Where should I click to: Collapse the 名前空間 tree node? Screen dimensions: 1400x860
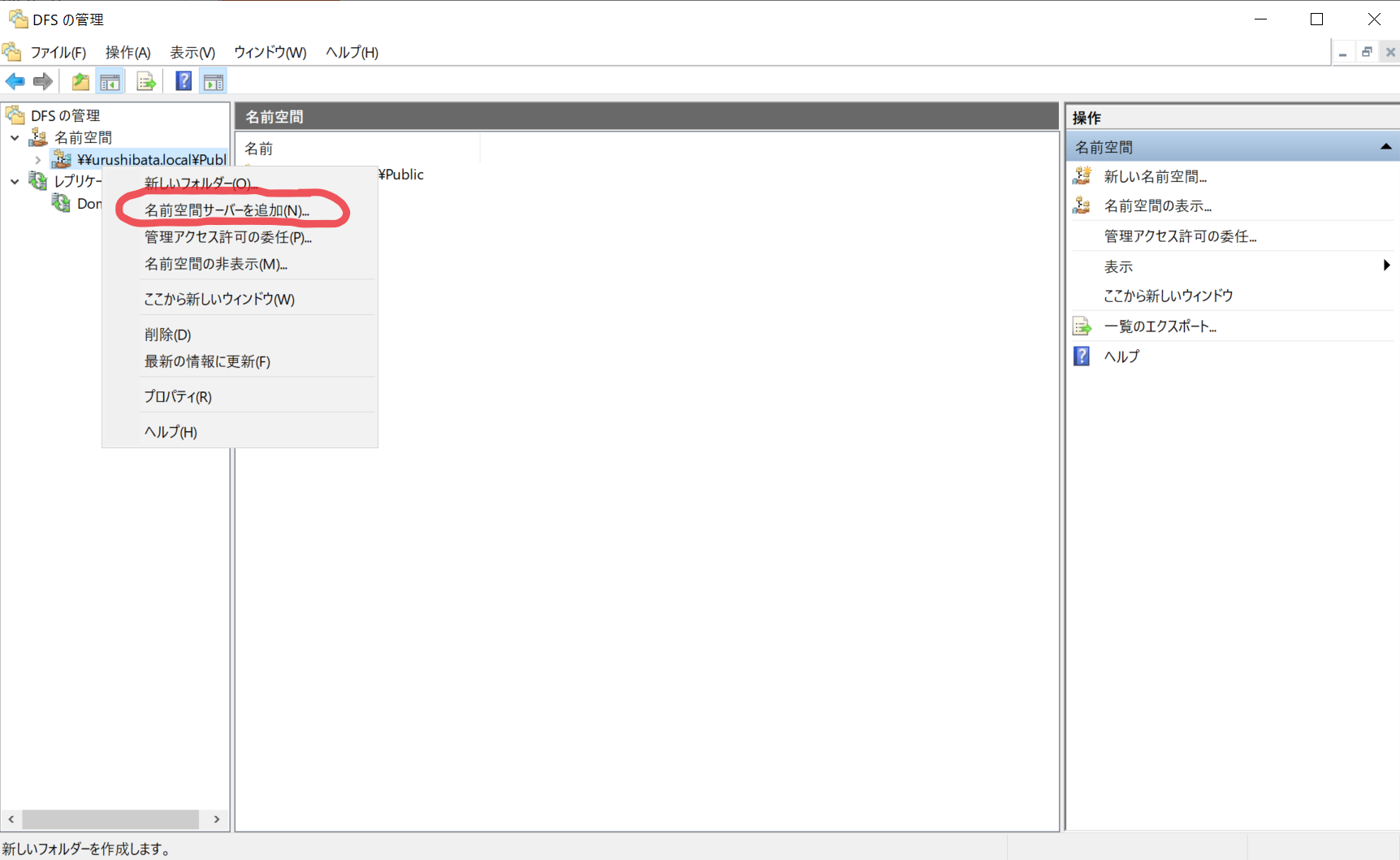pos(15,137)
